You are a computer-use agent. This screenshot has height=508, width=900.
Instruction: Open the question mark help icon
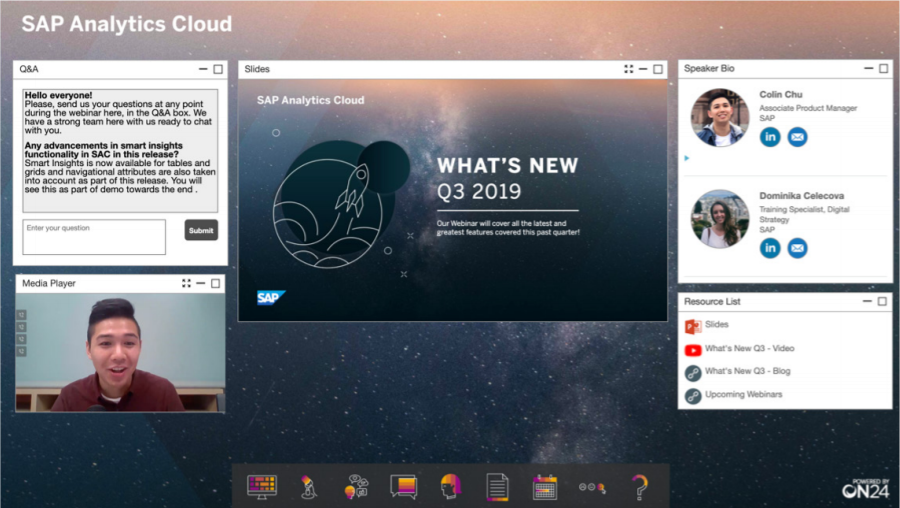point(639,487)
